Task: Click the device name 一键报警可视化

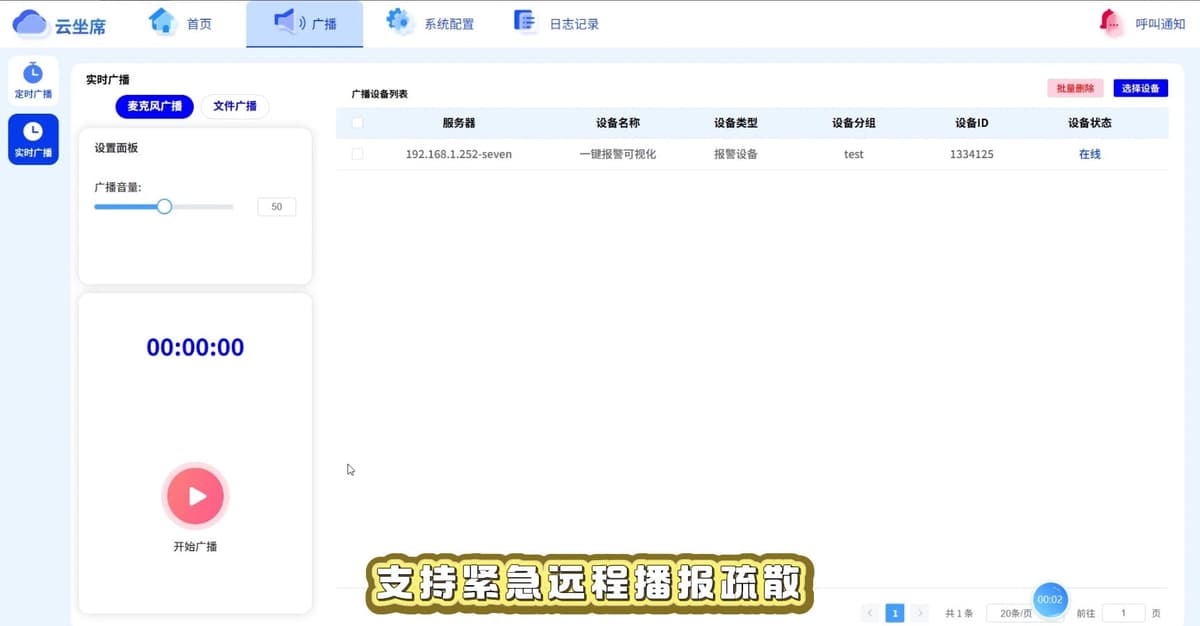Action: point(618,154)
